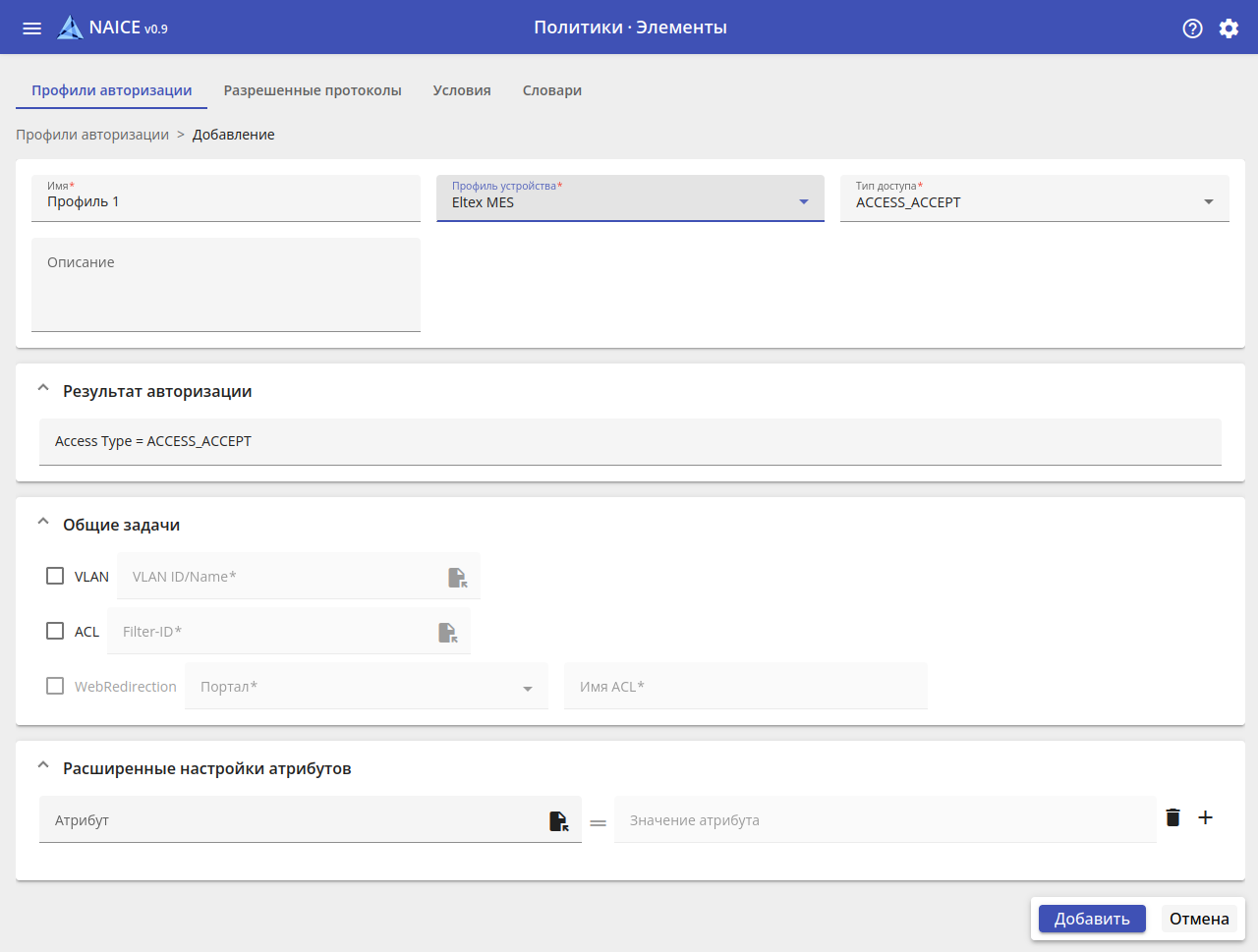This screenshot has width=1258, height=952.
Task: Click the dictionary picker icon in Filter-ID field
Action: click(447, 632)
